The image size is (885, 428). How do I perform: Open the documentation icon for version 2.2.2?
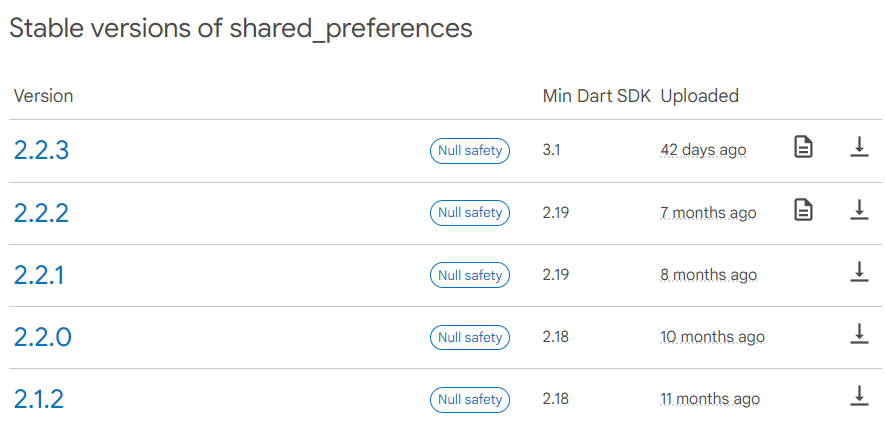pyautogui.click(x=803, y=210)
